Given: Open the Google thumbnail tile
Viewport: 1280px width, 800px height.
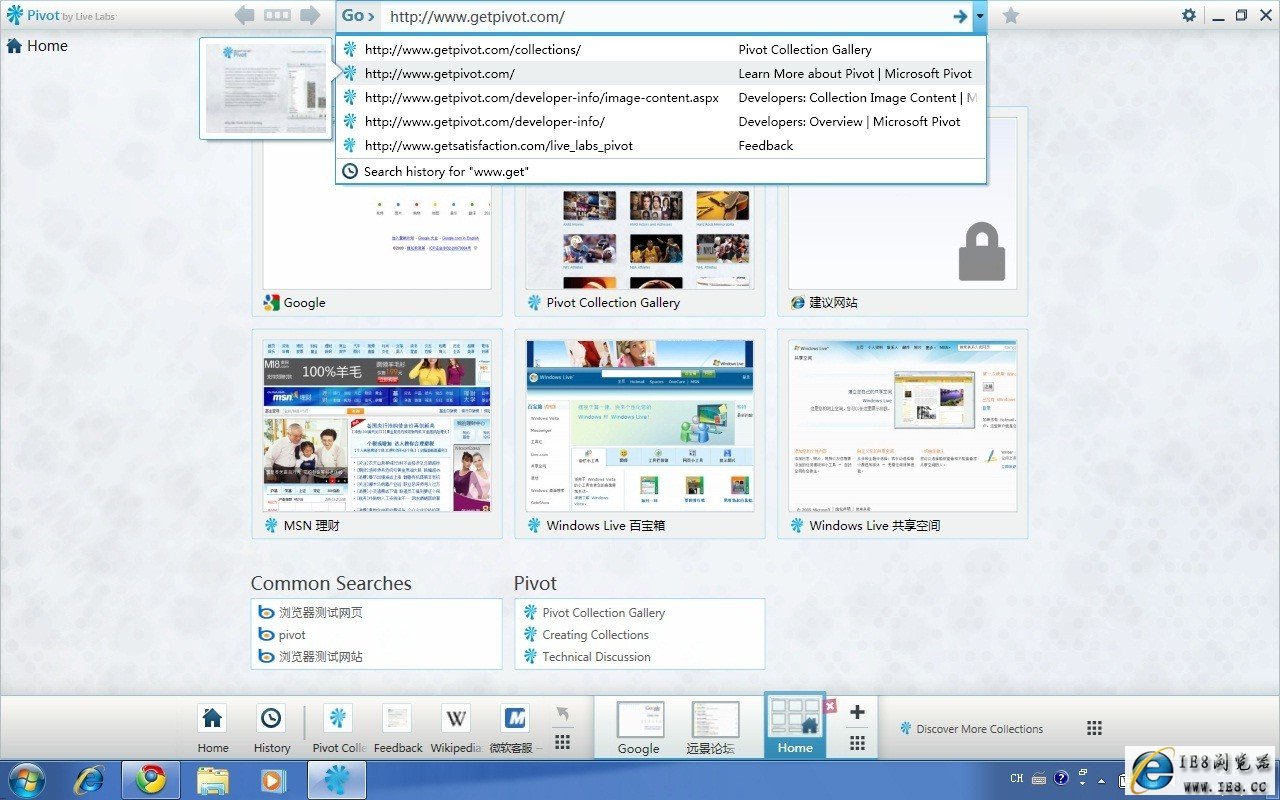Looking at the screenshot, I should tap(377, 210).
